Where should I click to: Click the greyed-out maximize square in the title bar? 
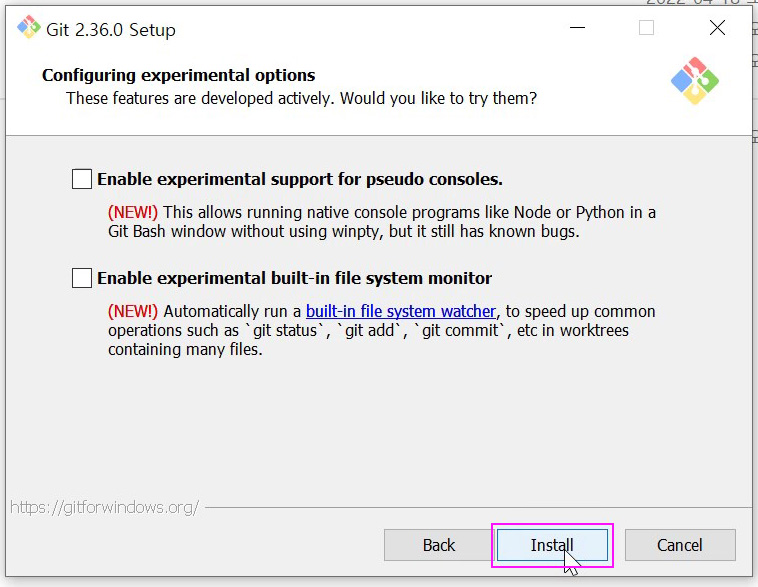[x=646, y=28]
